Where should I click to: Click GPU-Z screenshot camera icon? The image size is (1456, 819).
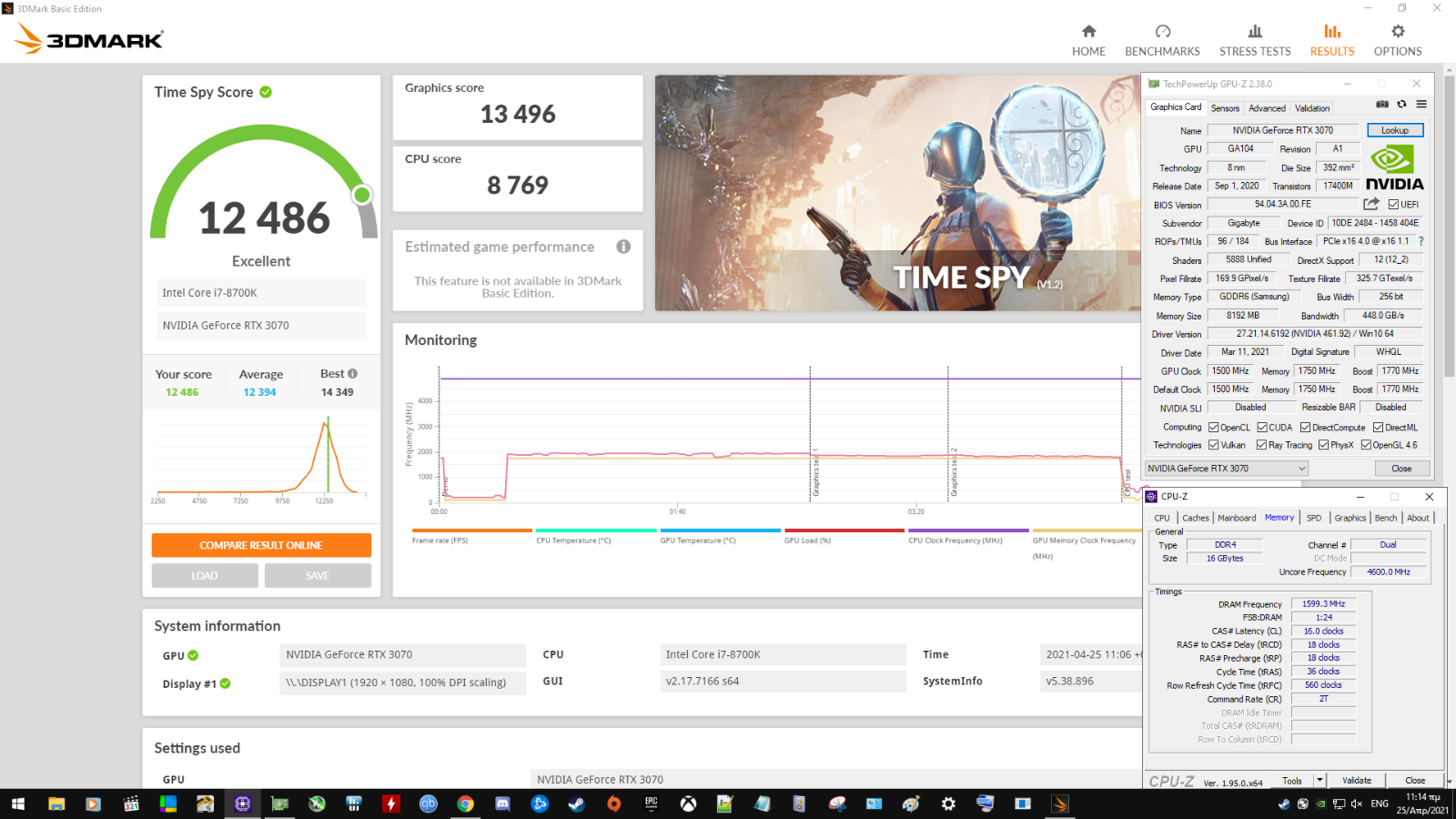click(1382, 105)
